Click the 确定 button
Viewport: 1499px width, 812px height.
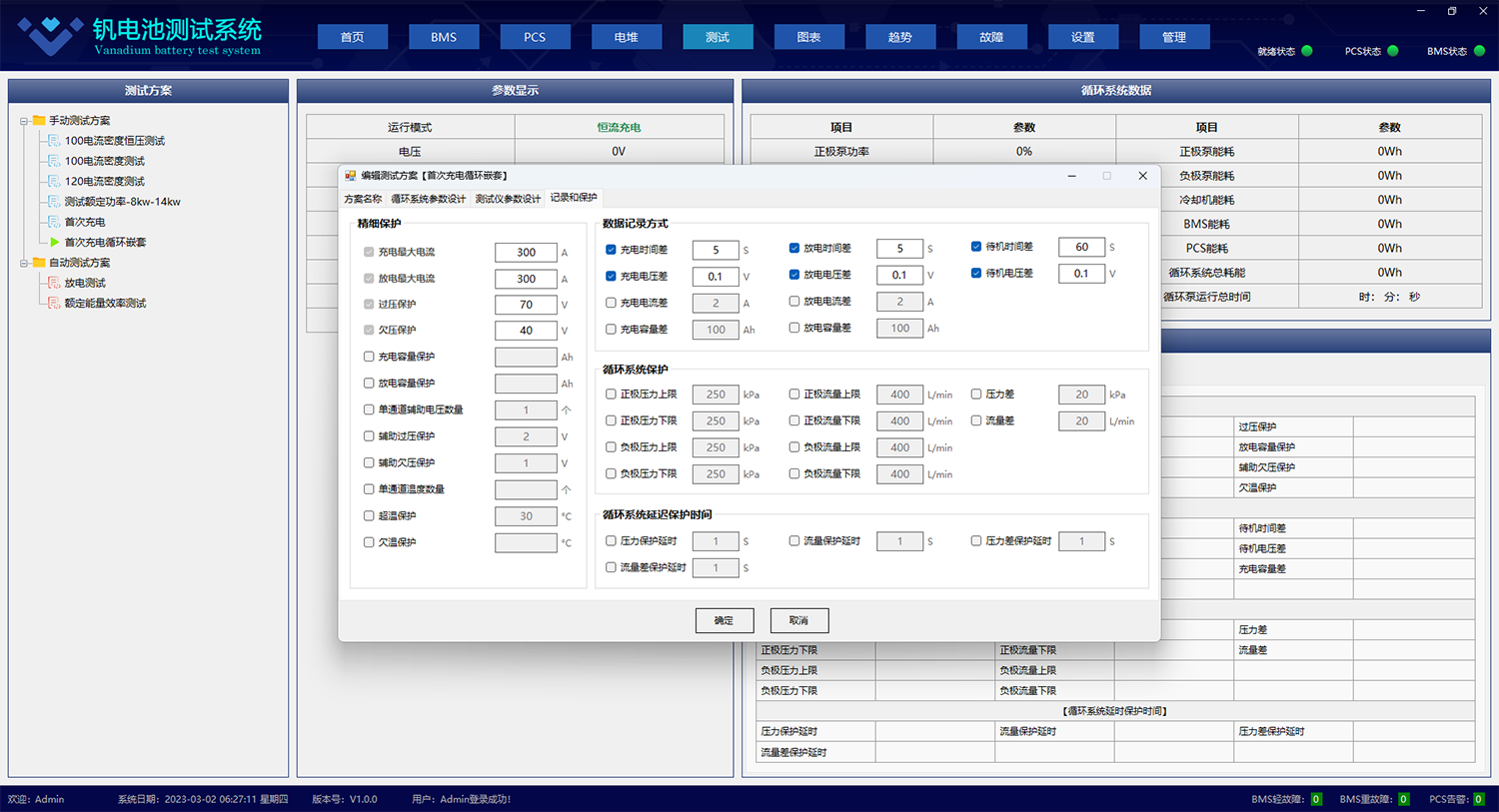coord(725,620)
